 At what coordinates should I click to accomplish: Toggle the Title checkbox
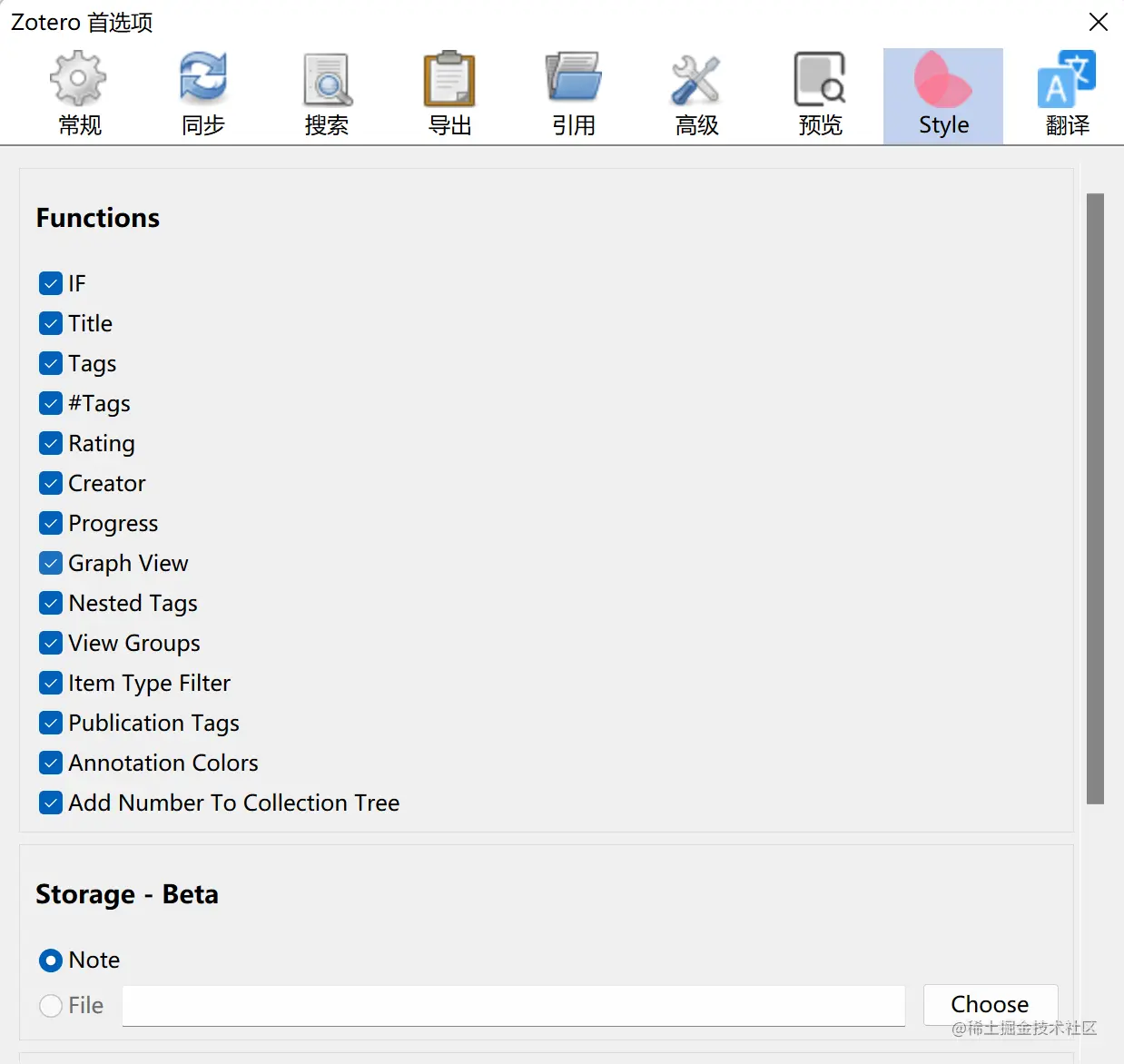point(51,323)
